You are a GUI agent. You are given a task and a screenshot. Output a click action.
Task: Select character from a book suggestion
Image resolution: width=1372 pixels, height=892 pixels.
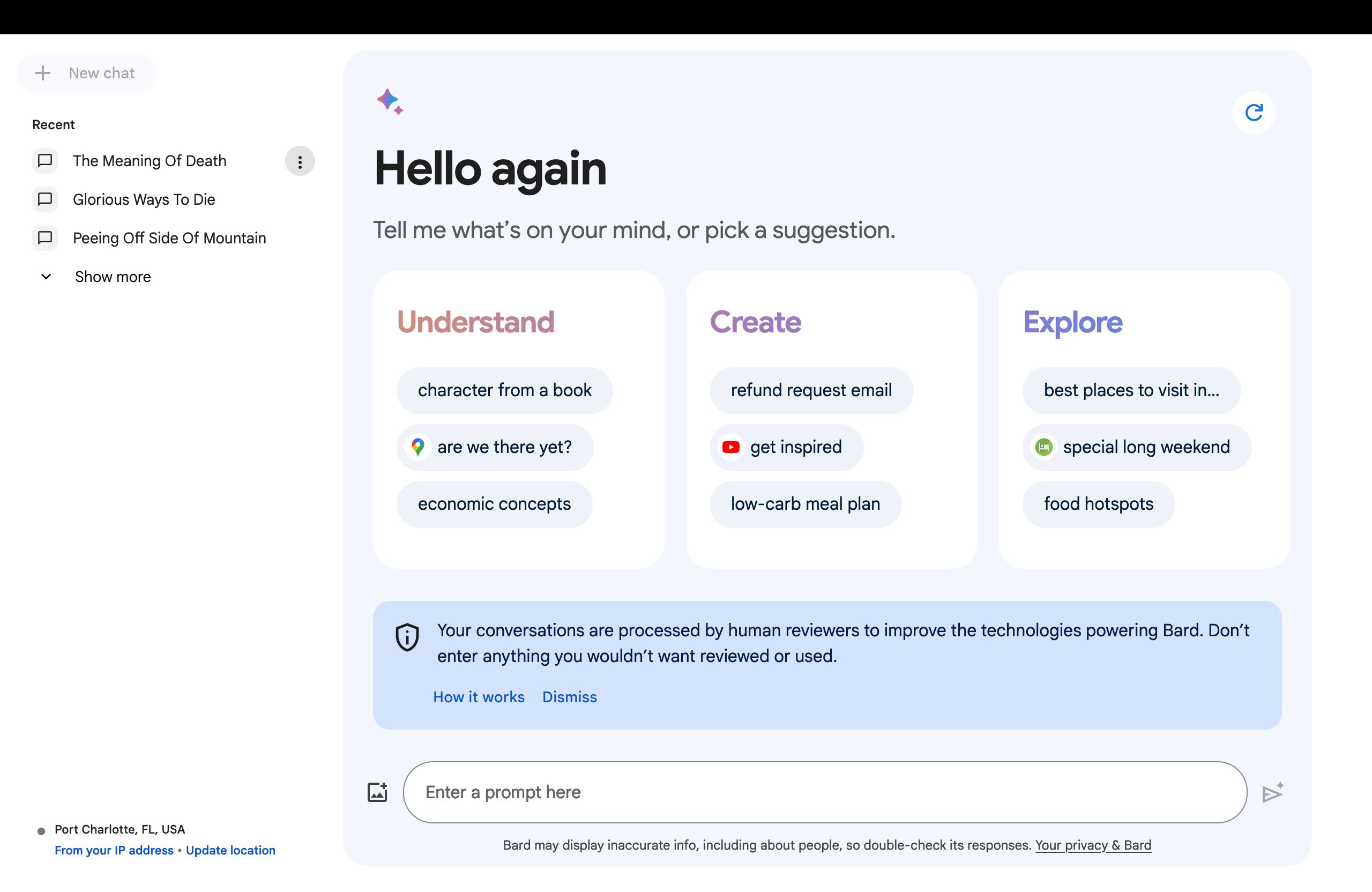click(504, 390)
